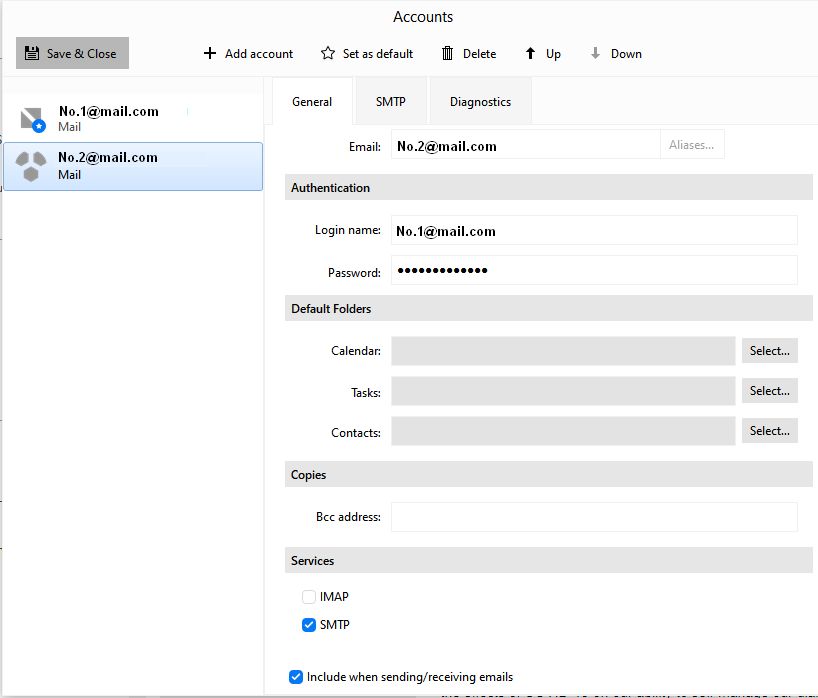This screenshot has height=698, width=818.
Task: Click the No.1@mail.com account avatar icon
Action: click(32, 119)
